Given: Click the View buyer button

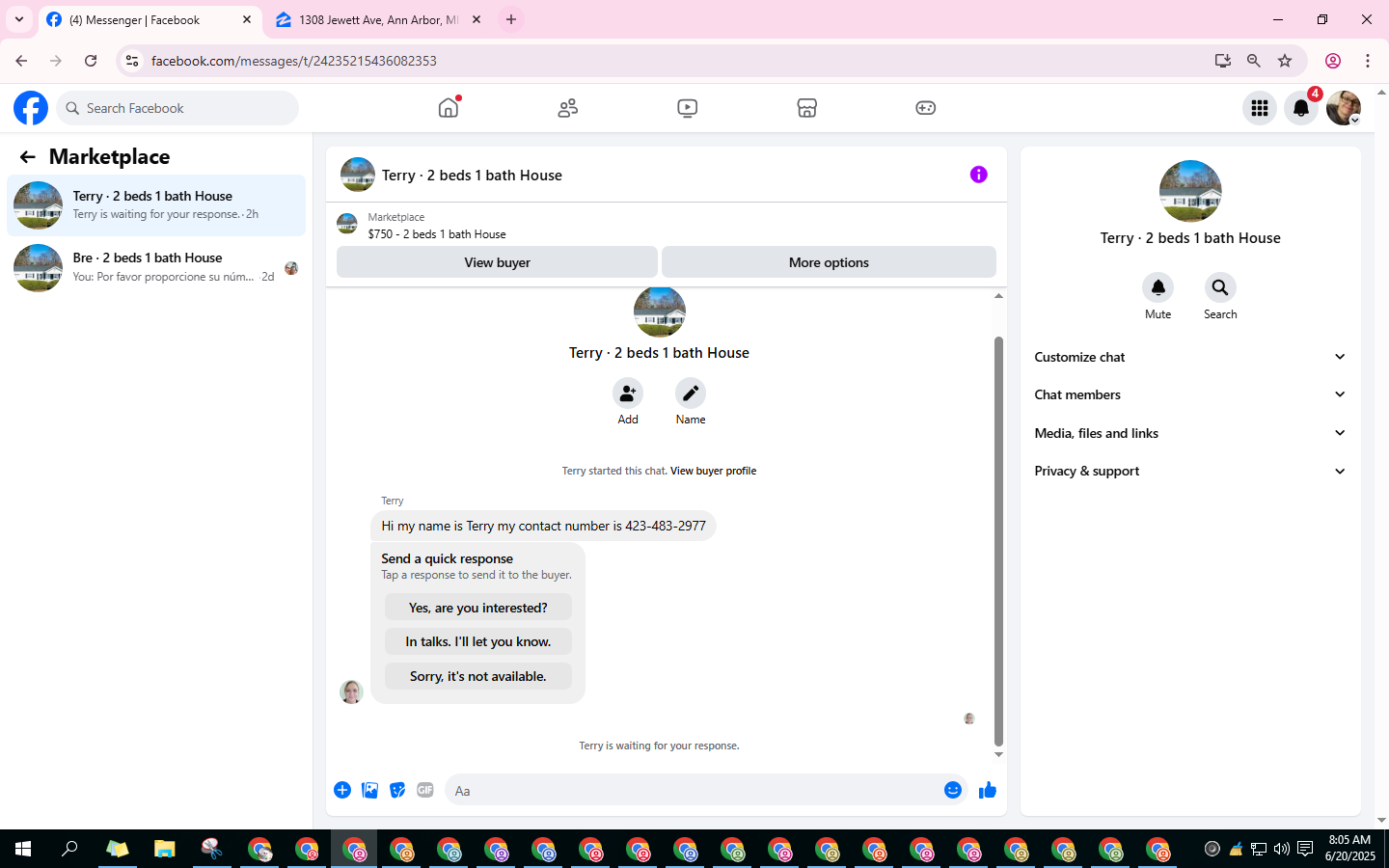Looking at the screenshot, I should (x=497, y=262).
